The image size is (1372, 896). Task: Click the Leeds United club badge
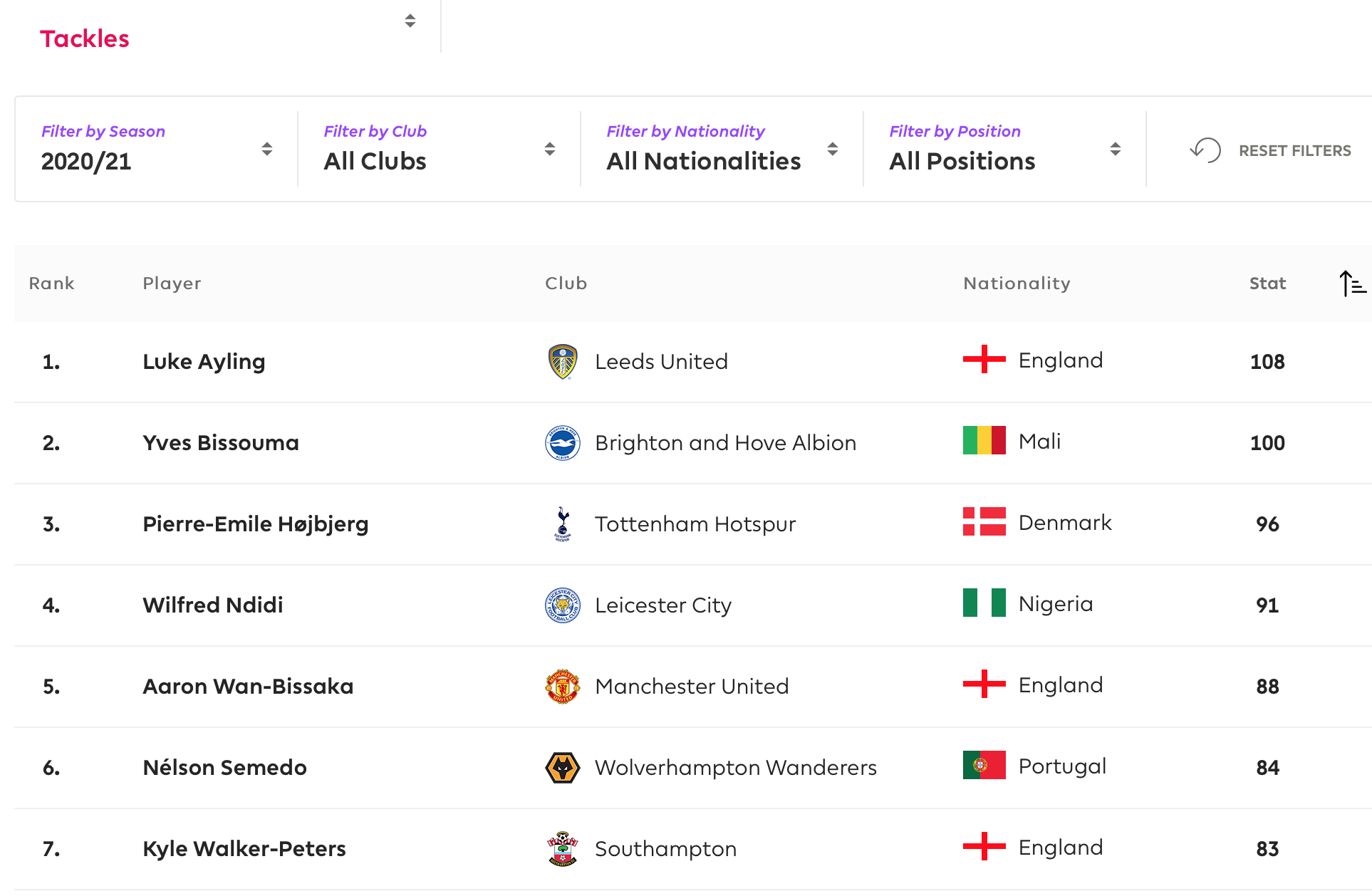click(x=563, y=362)
